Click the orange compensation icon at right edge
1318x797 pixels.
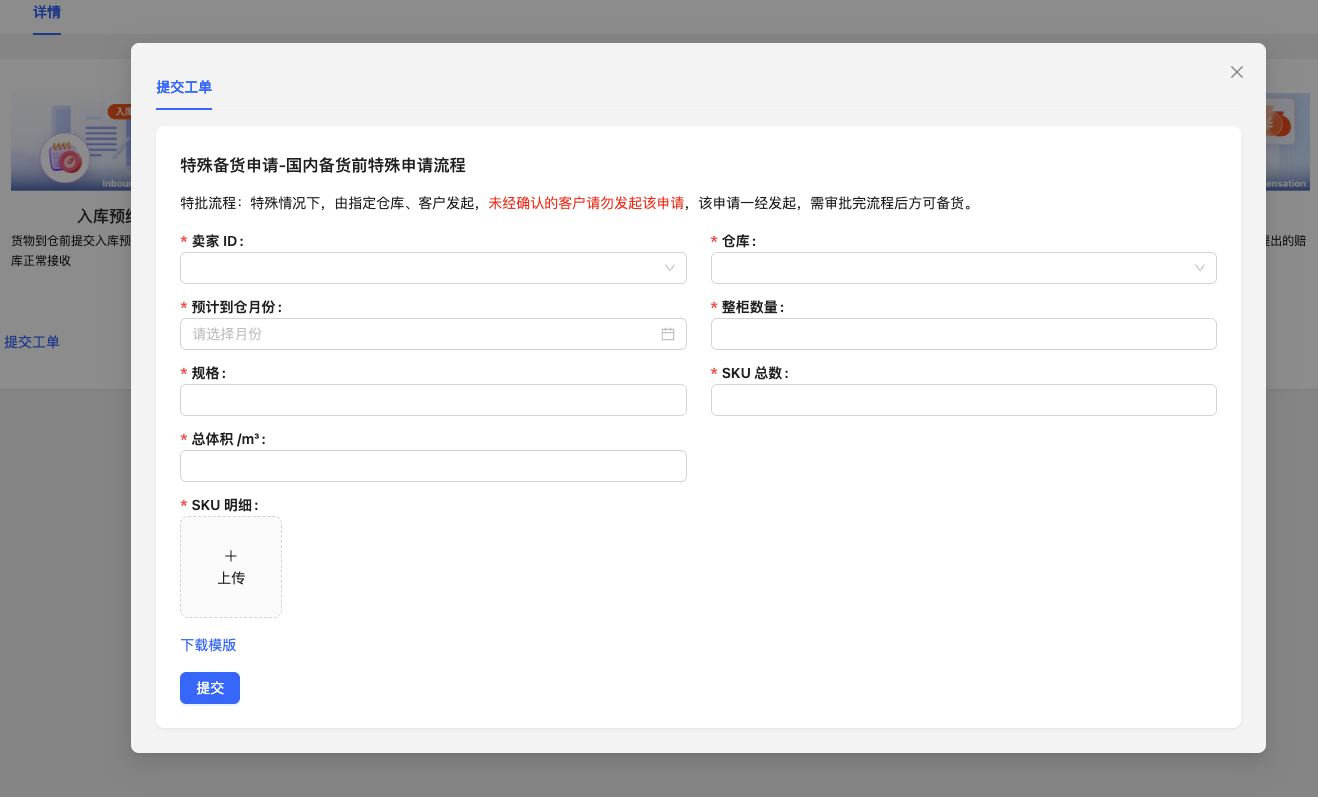click(x=1278, y=125)
